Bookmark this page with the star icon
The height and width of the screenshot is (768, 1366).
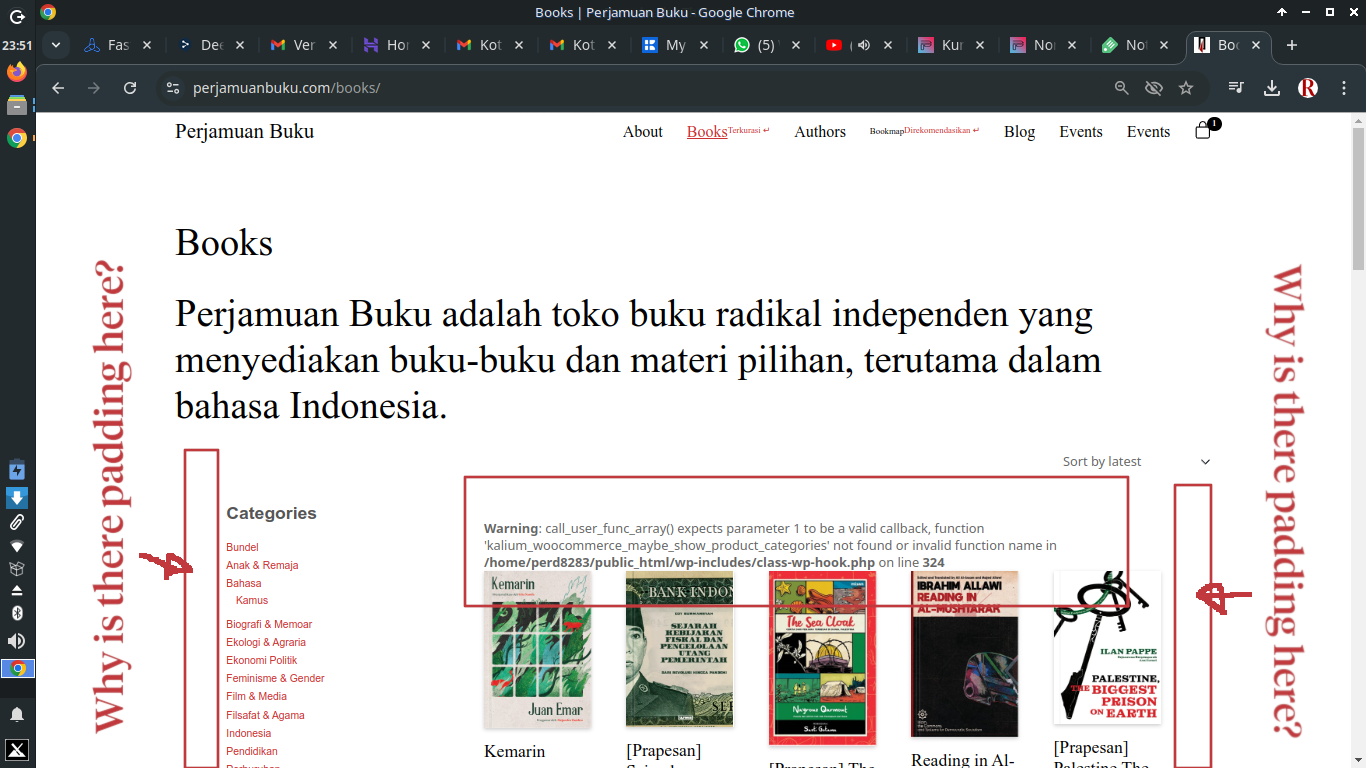click(1186, 88)
